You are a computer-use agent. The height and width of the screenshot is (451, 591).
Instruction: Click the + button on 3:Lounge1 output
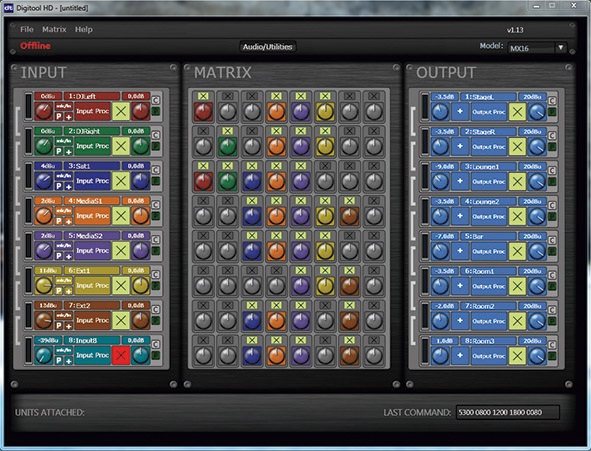click(x=460, y=181)
